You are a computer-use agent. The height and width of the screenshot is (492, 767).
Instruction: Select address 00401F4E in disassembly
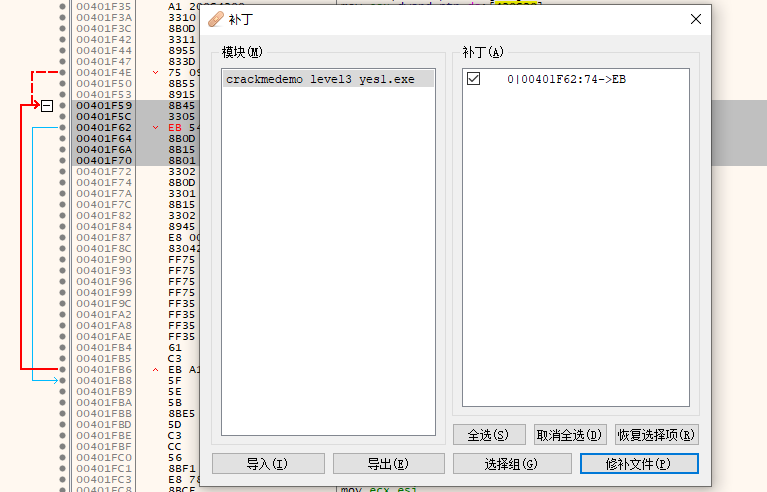(104, 72)
